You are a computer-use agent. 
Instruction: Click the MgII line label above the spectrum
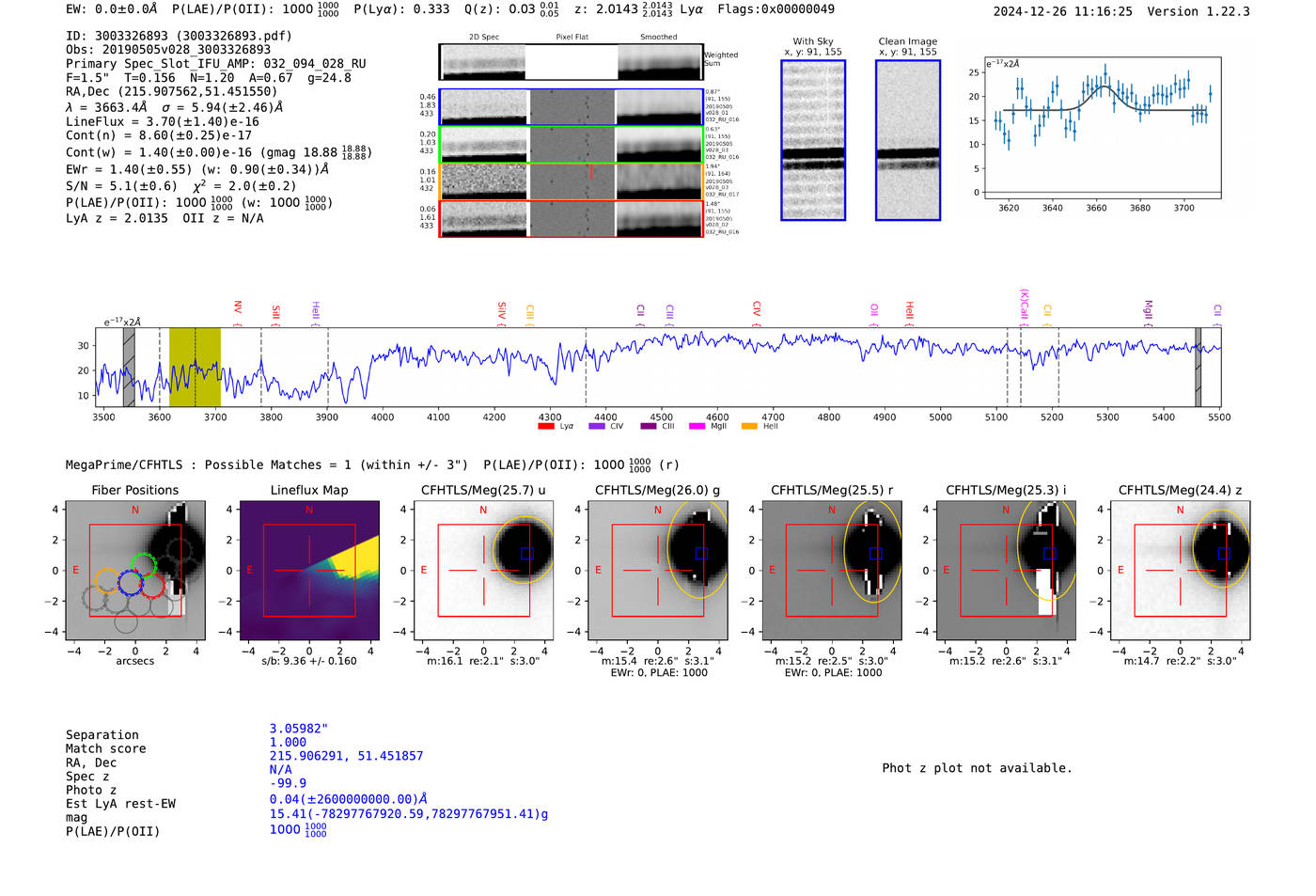[1148, 309]
